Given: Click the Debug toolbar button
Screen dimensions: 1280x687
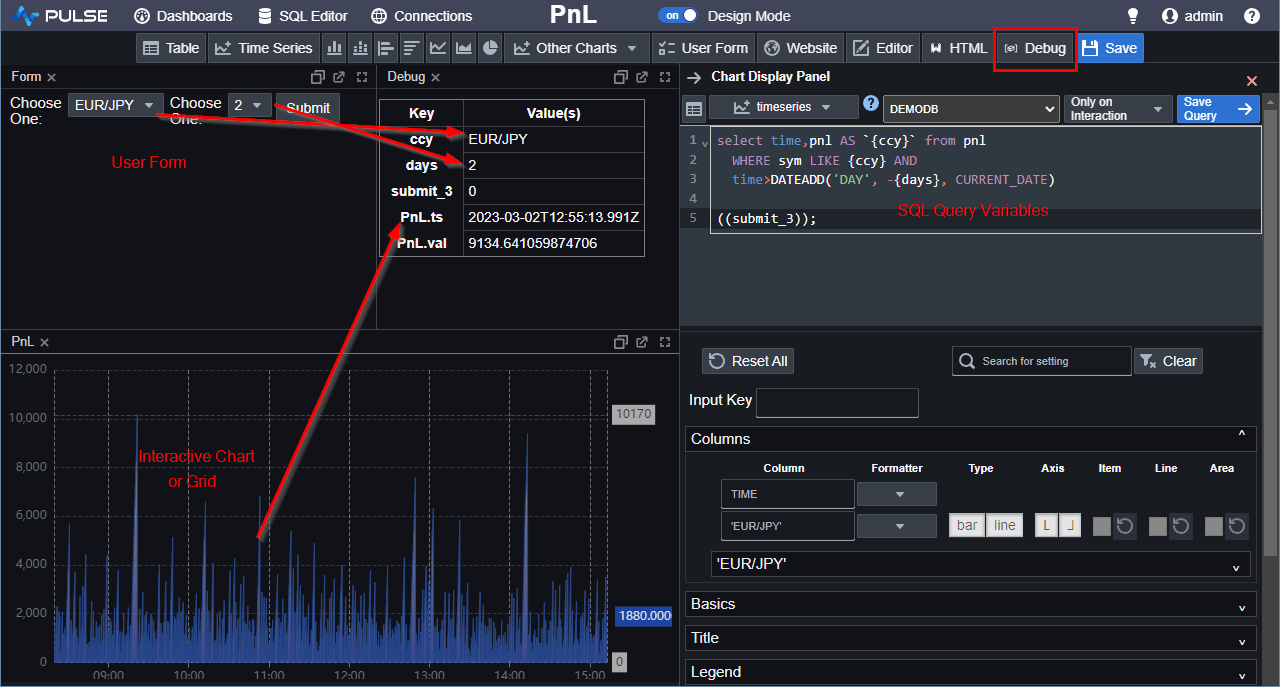Looking at the screenshot, I should click(x=1035, y=48).
